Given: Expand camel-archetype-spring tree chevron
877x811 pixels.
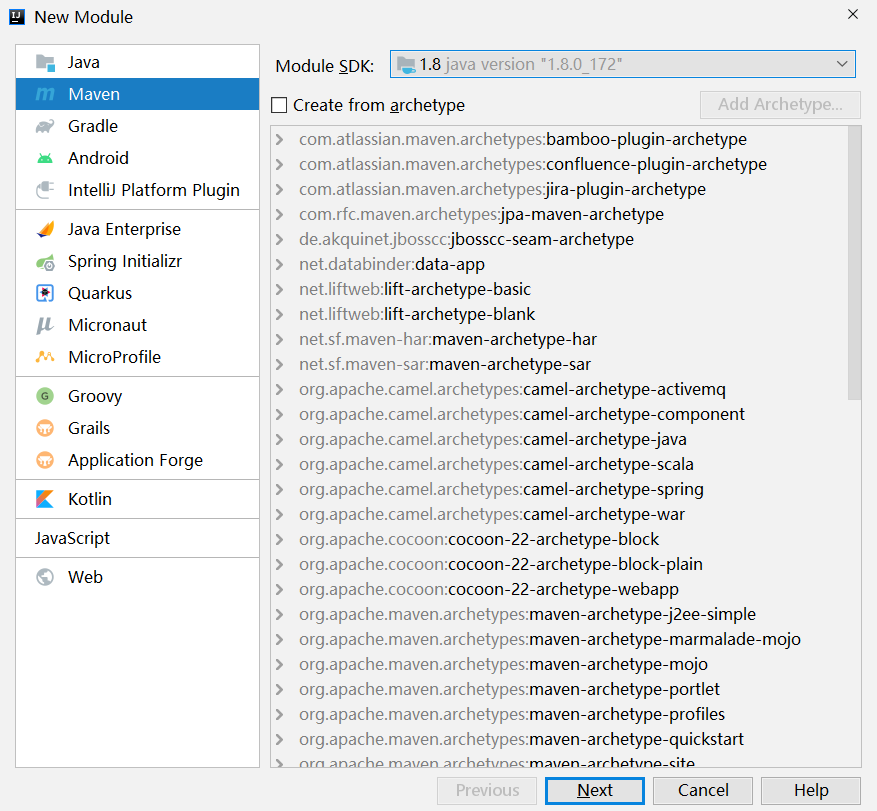Looking at the screenshot, I should point(280,489).
